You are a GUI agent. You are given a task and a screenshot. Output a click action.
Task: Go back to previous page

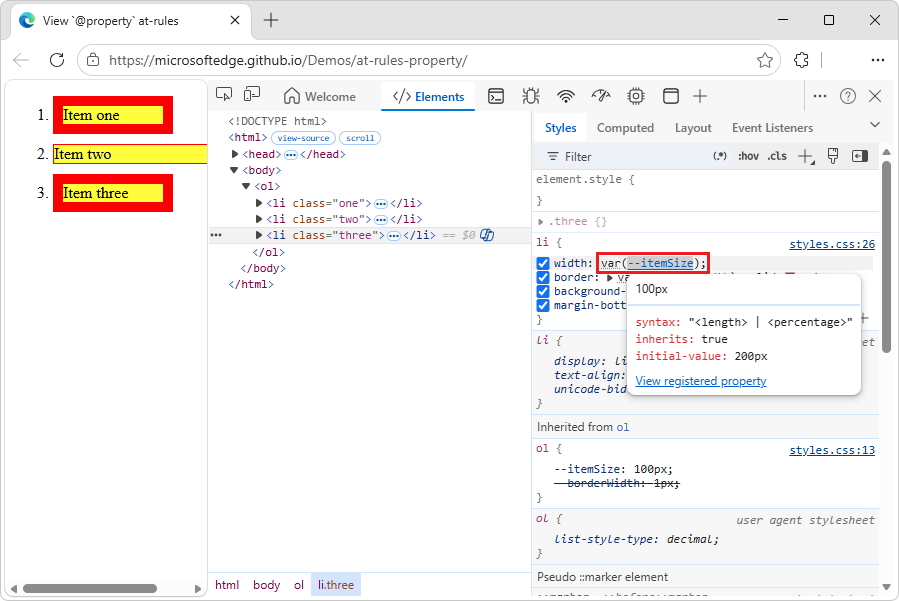click(x=21, y=60)
